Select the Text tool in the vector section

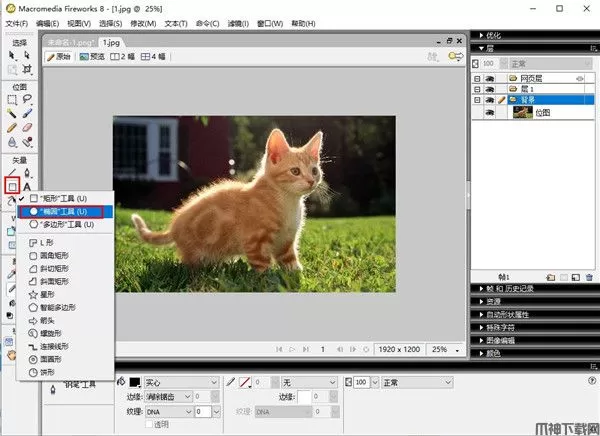27,185
